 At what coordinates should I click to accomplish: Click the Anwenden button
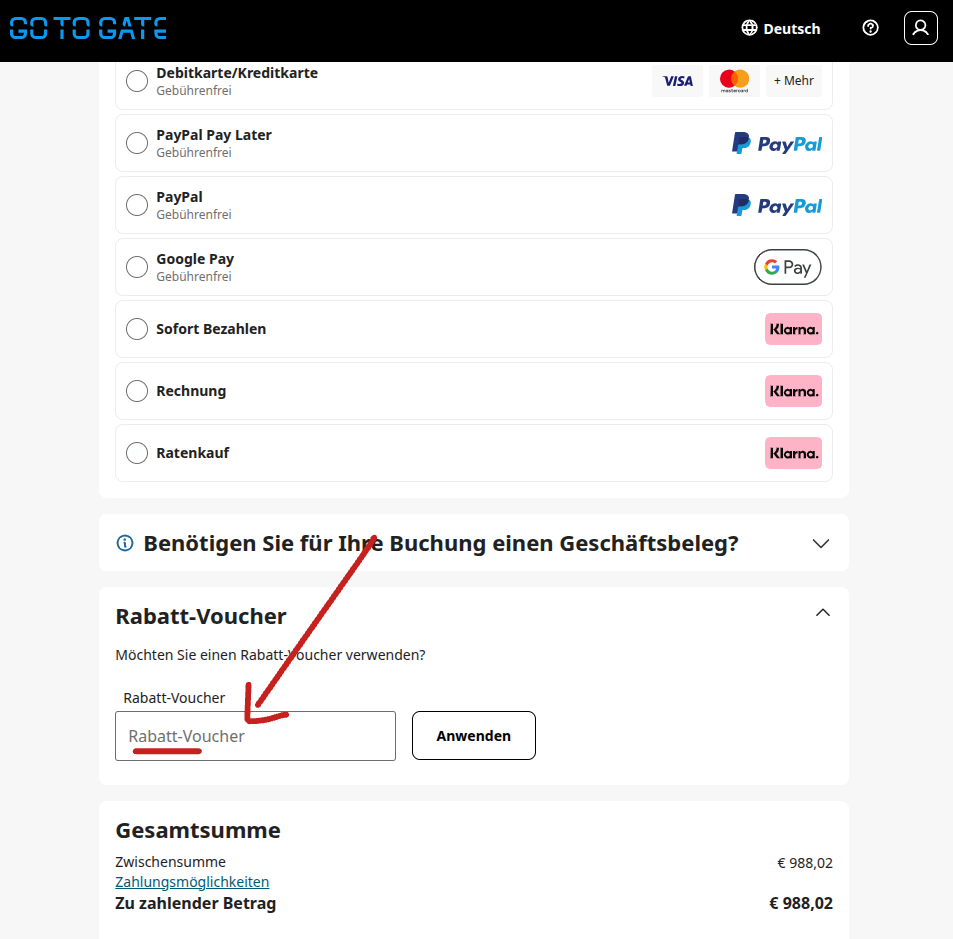pyautogui.click(x=473, y=735)
